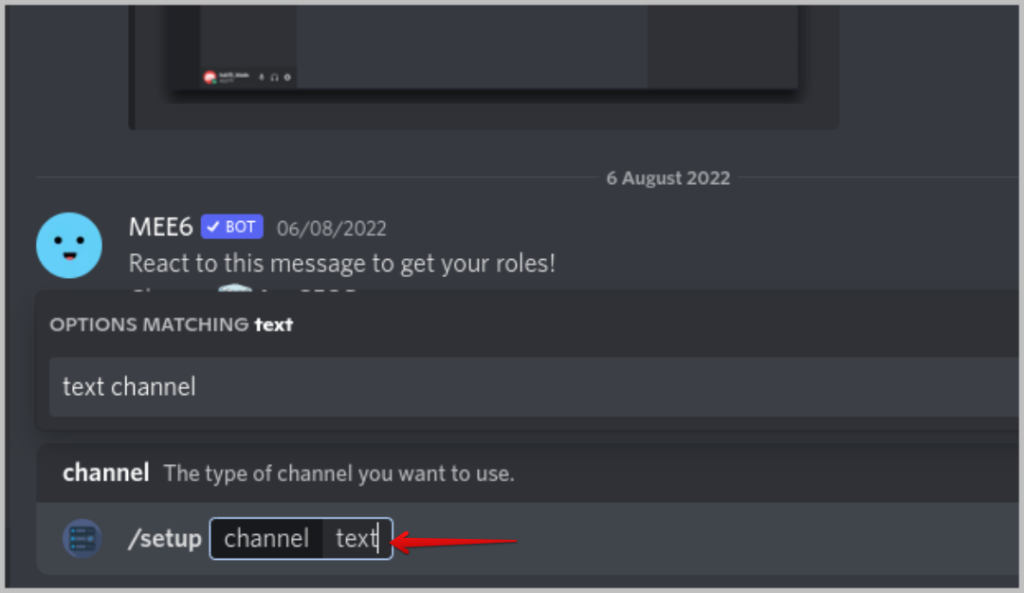Viewport: 1024px width, 593px height.
Task: Click the verified BOT badge next to MEE6
Action: [x=232, y=227]
